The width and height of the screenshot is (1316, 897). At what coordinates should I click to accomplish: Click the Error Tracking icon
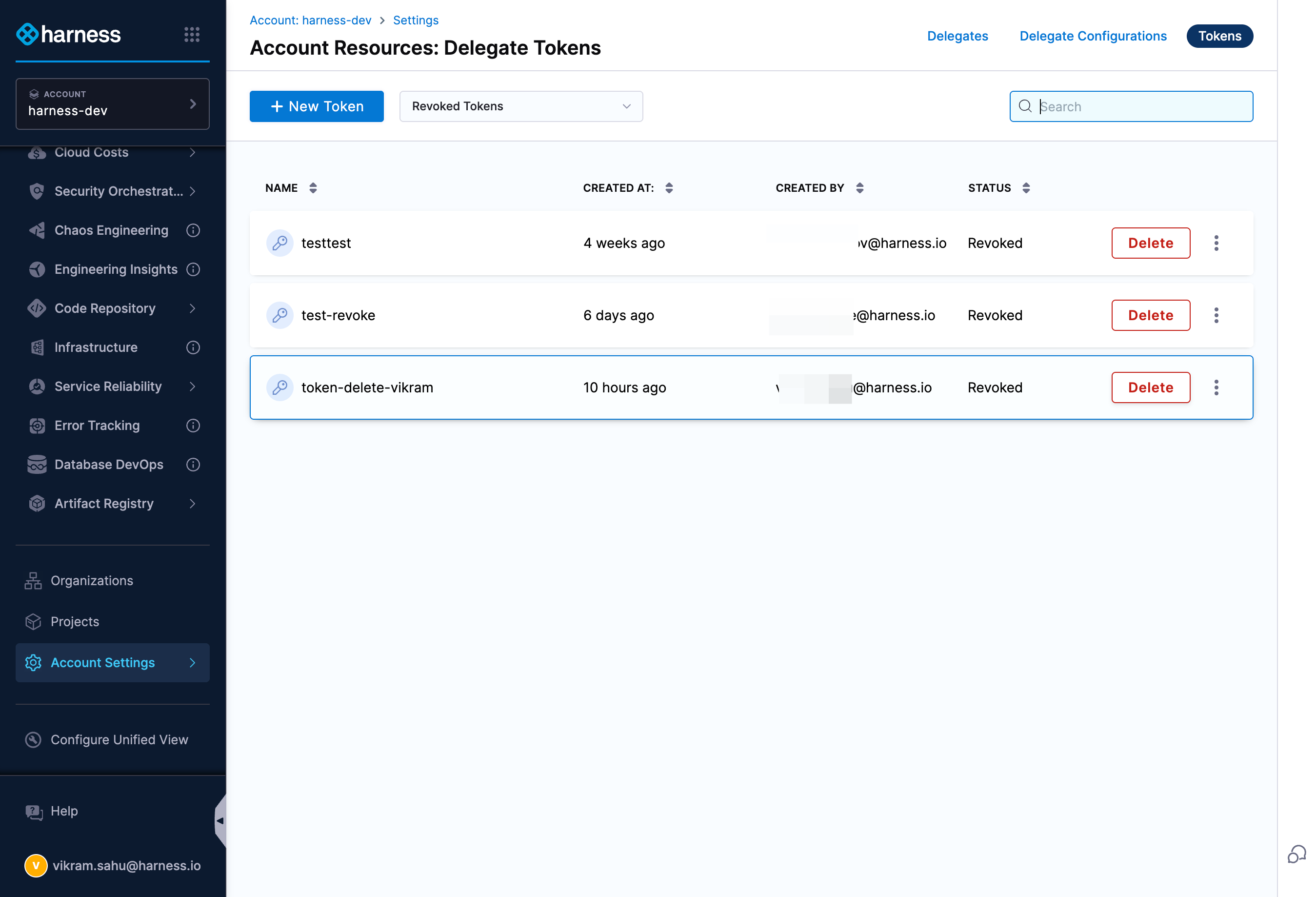coord(37,426)
